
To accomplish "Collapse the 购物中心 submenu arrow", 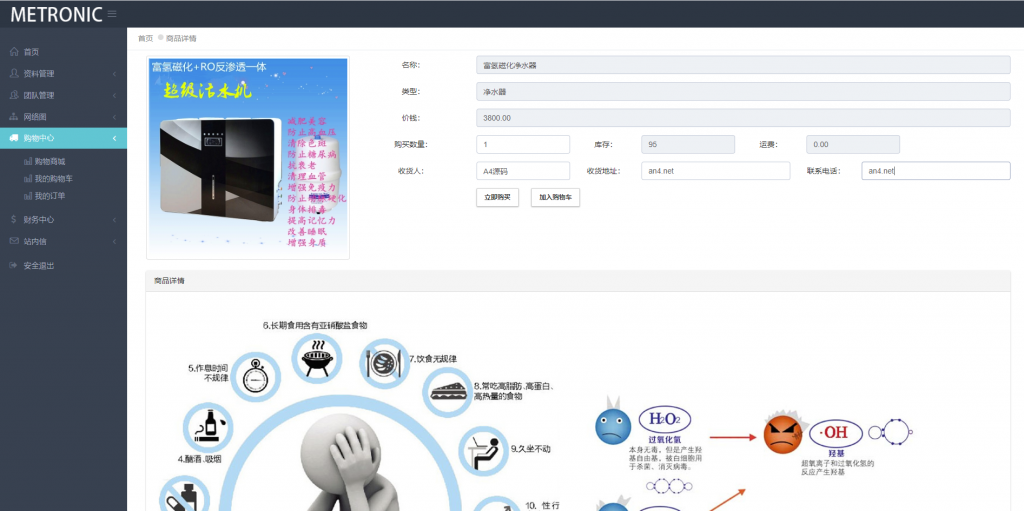I will click(x=115, y=138).
